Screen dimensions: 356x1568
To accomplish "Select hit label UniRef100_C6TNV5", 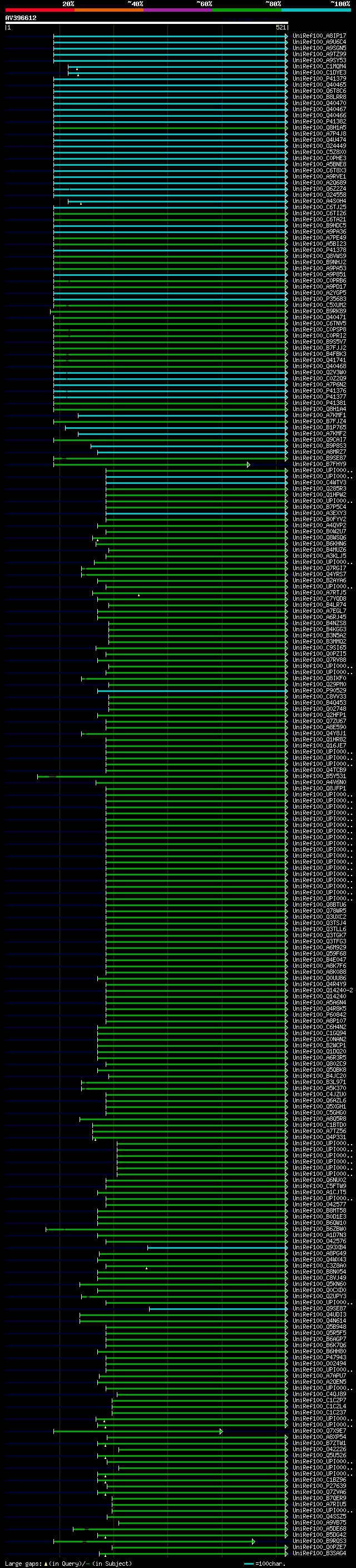I will pos(319,323).
